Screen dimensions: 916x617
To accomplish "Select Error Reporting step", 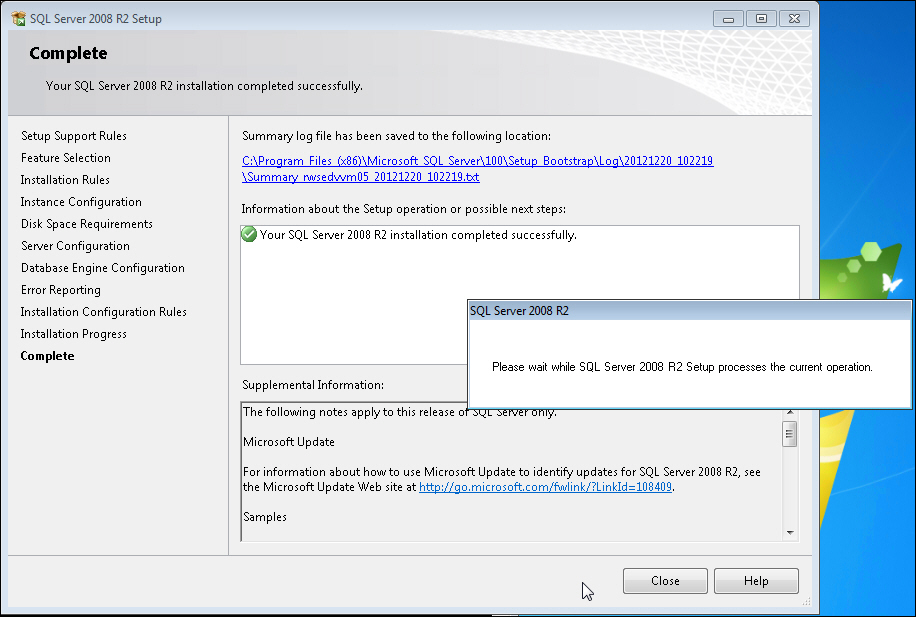I will 61,290.
